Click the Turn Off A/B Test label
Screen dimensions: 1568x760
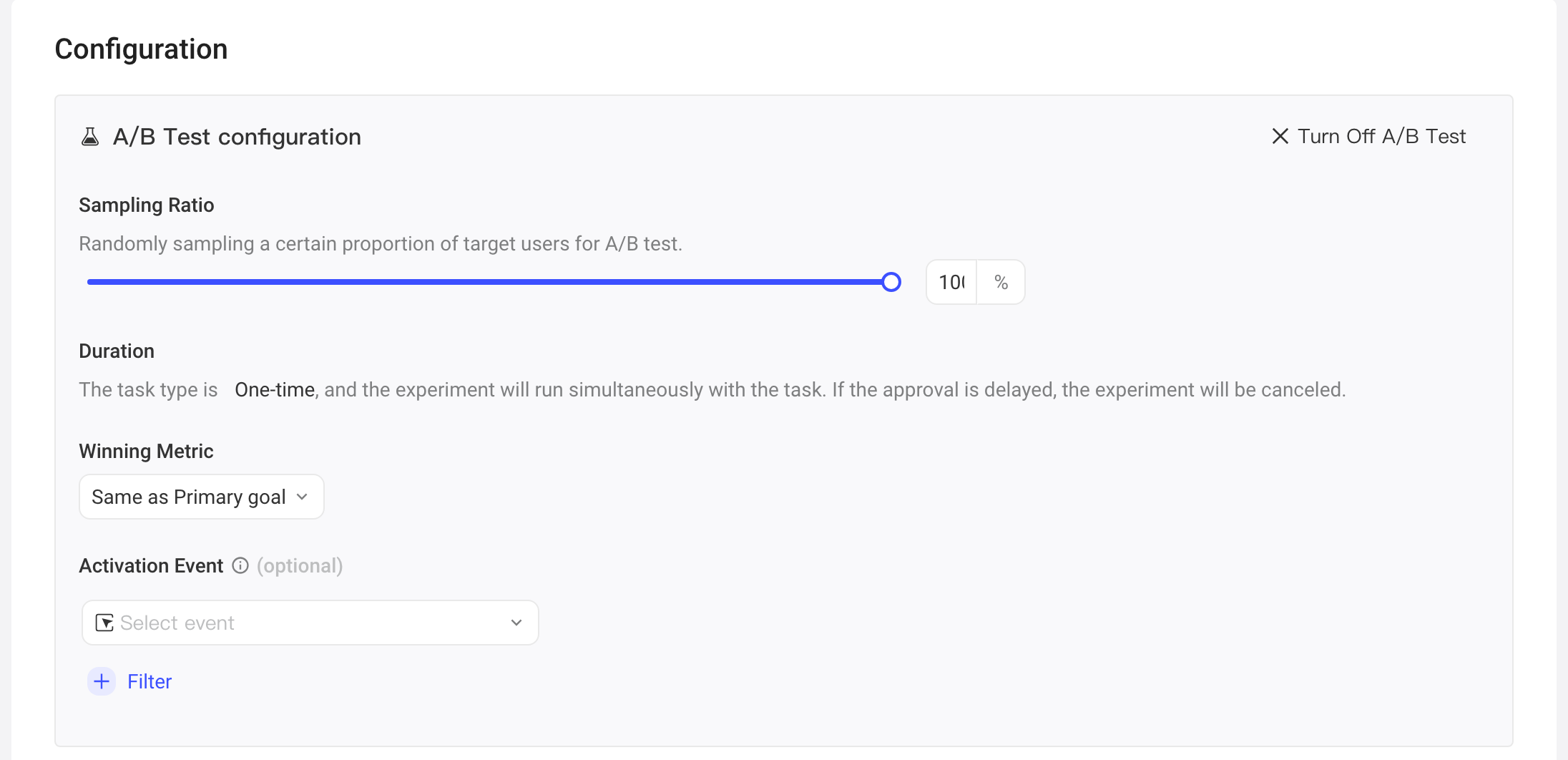(1381, 136)
